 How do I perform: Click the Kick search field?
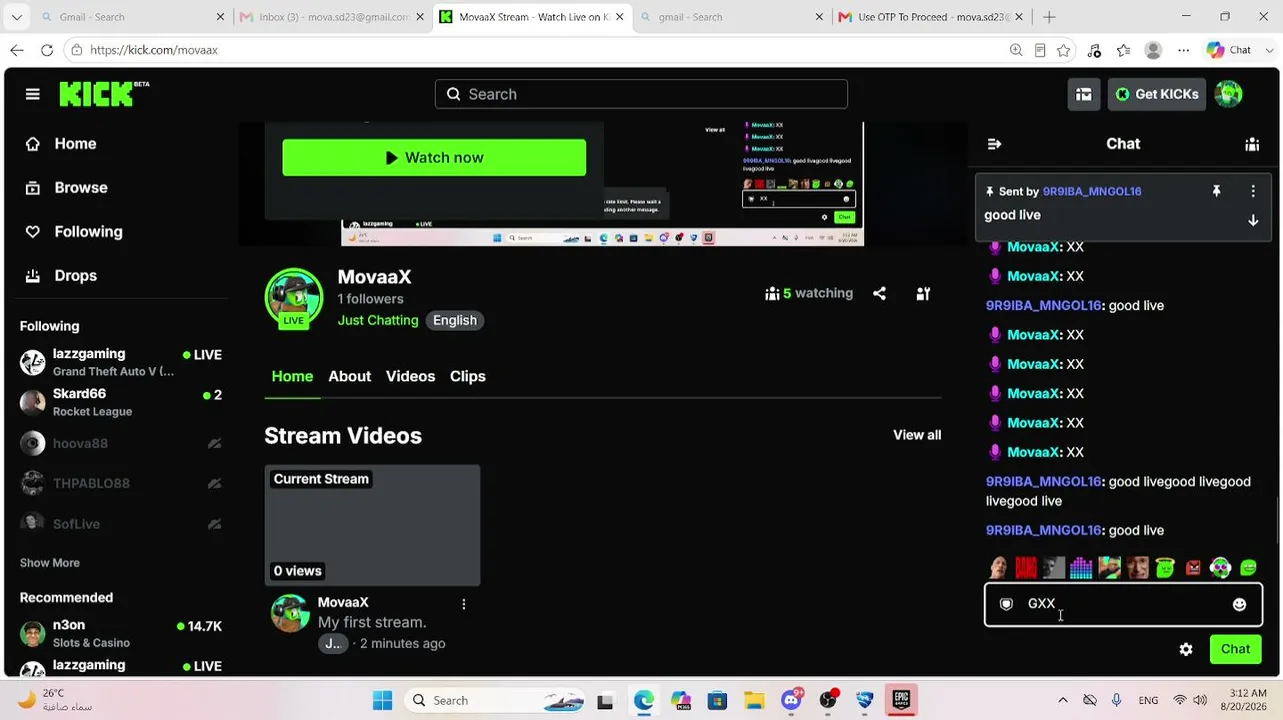pyautogui.click(x=641, y=94)
